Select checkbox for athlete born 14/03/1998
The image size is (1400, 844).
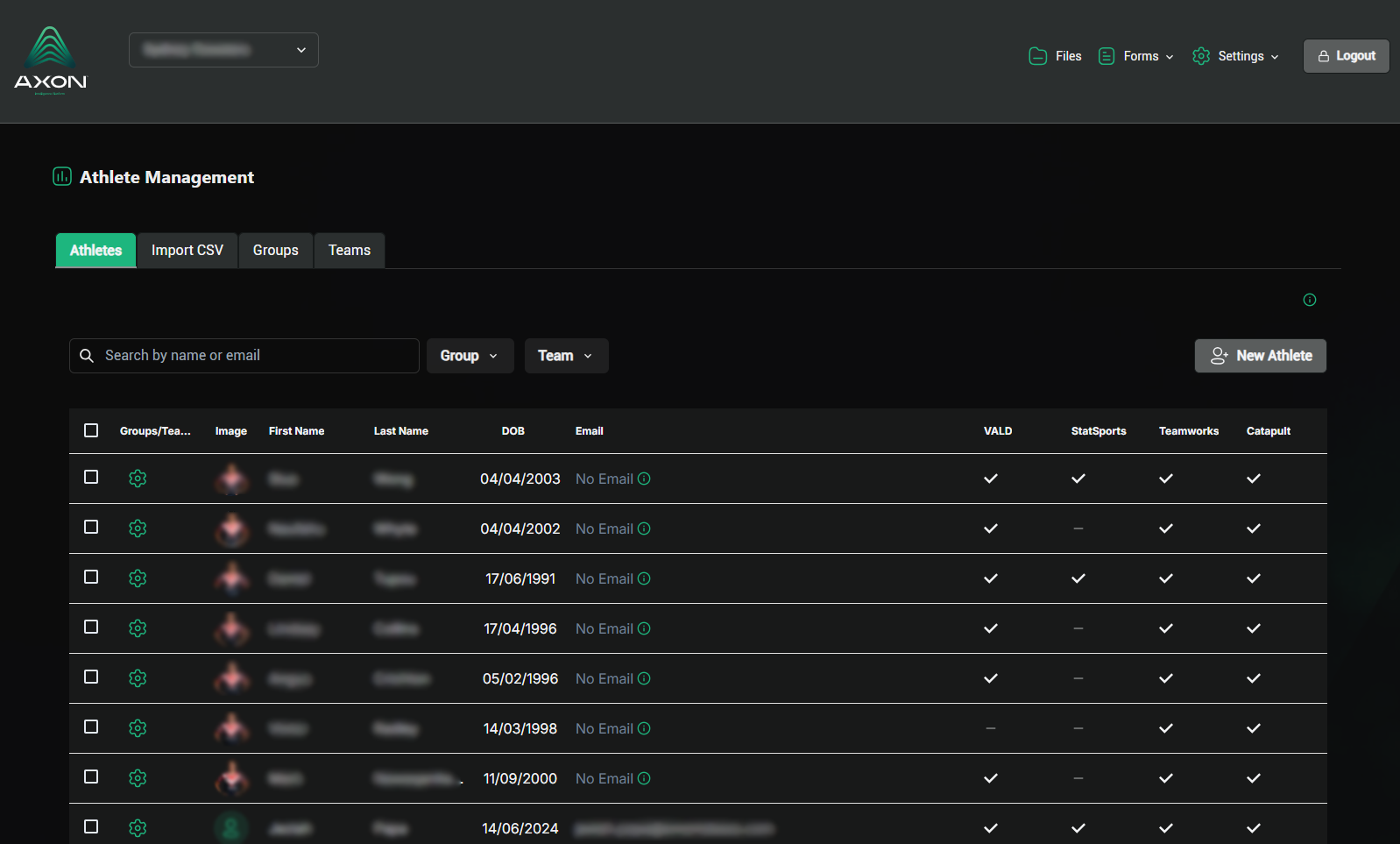pos(91,727)
